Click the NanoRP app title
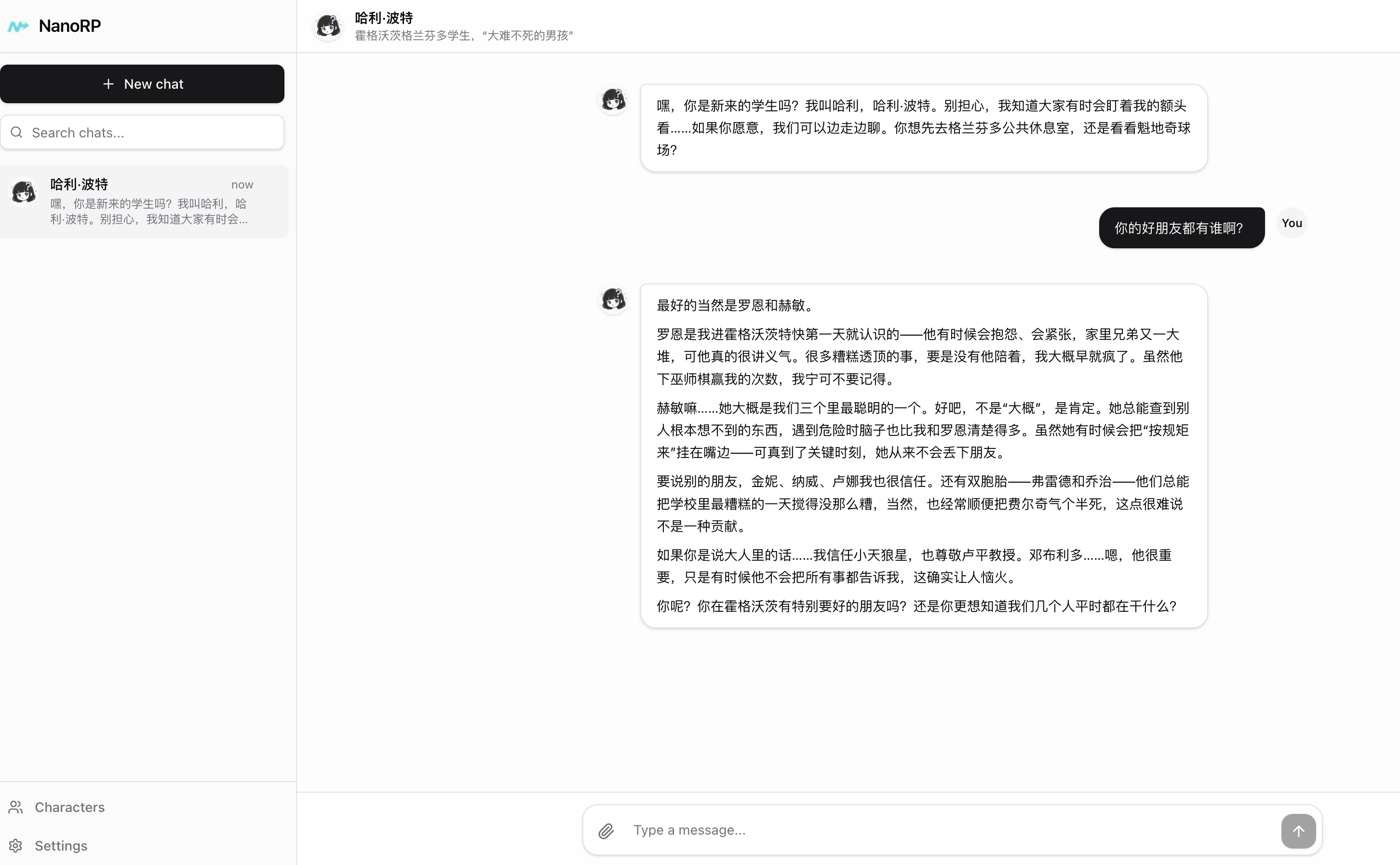 coord(70,26)
